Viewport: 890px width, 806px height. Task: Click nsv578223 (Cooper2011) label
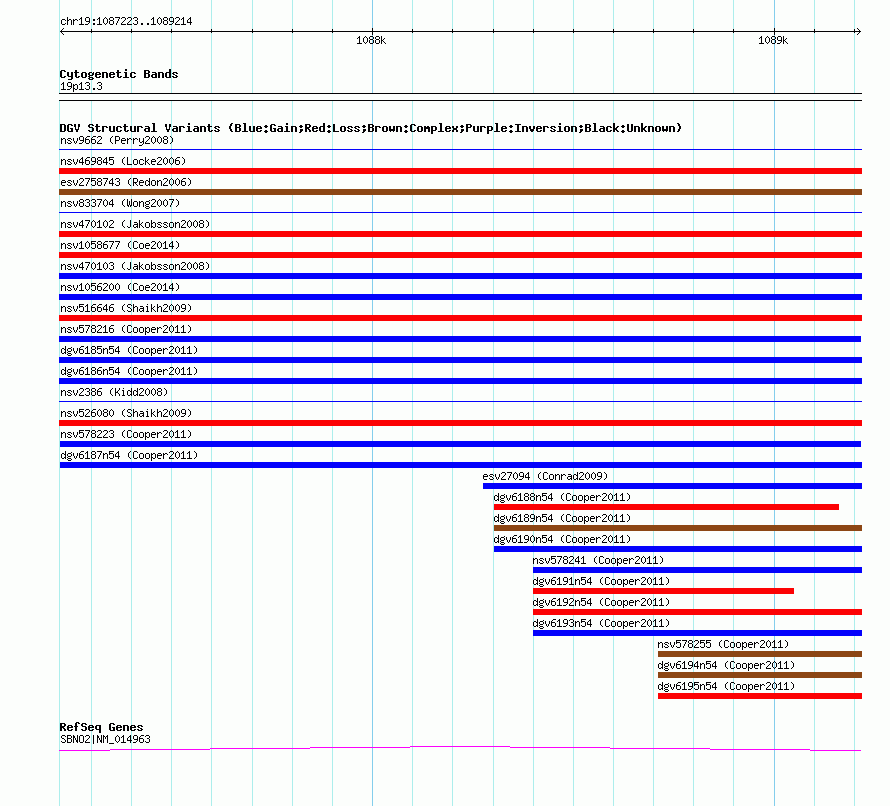click(x=126, y=434)
